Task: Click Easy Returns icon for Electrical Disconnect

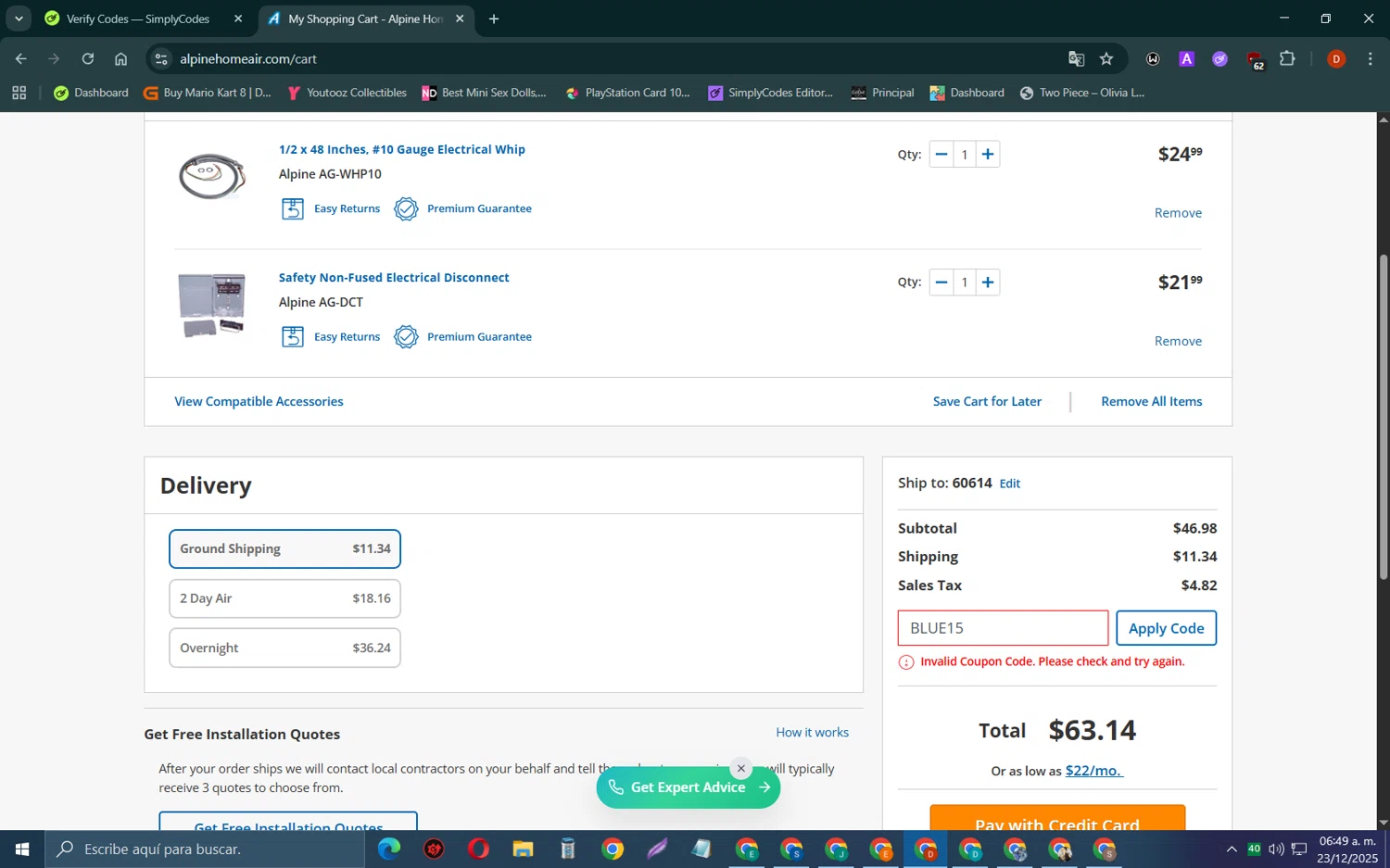Action: (293, 336)
